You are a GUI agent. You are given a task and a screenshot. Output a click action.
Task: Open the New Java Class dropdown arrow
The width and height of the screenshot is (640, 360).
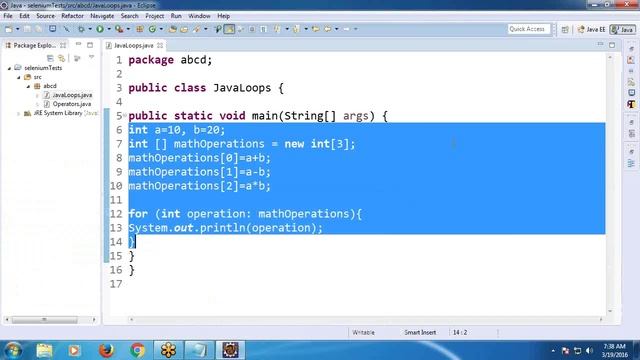161,29
